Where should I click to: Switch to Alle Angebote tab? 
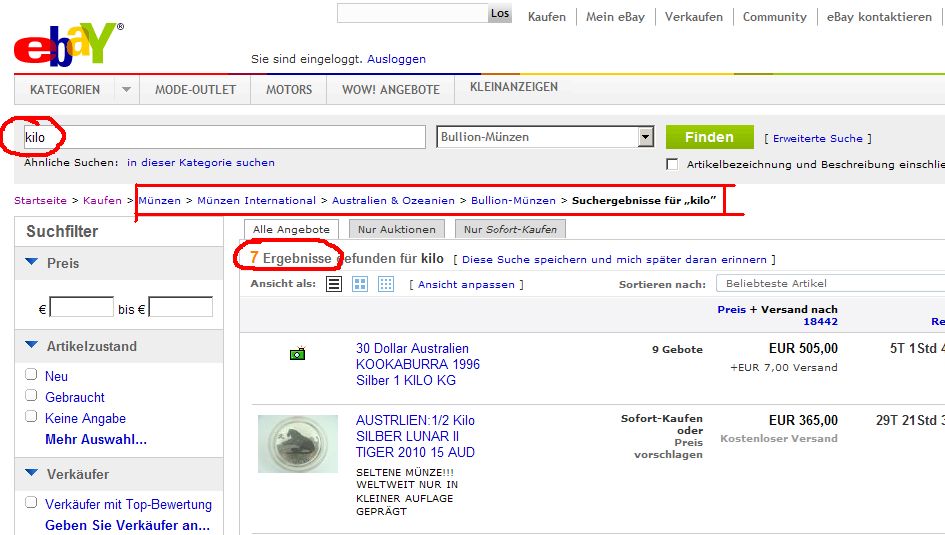point(291,229)
